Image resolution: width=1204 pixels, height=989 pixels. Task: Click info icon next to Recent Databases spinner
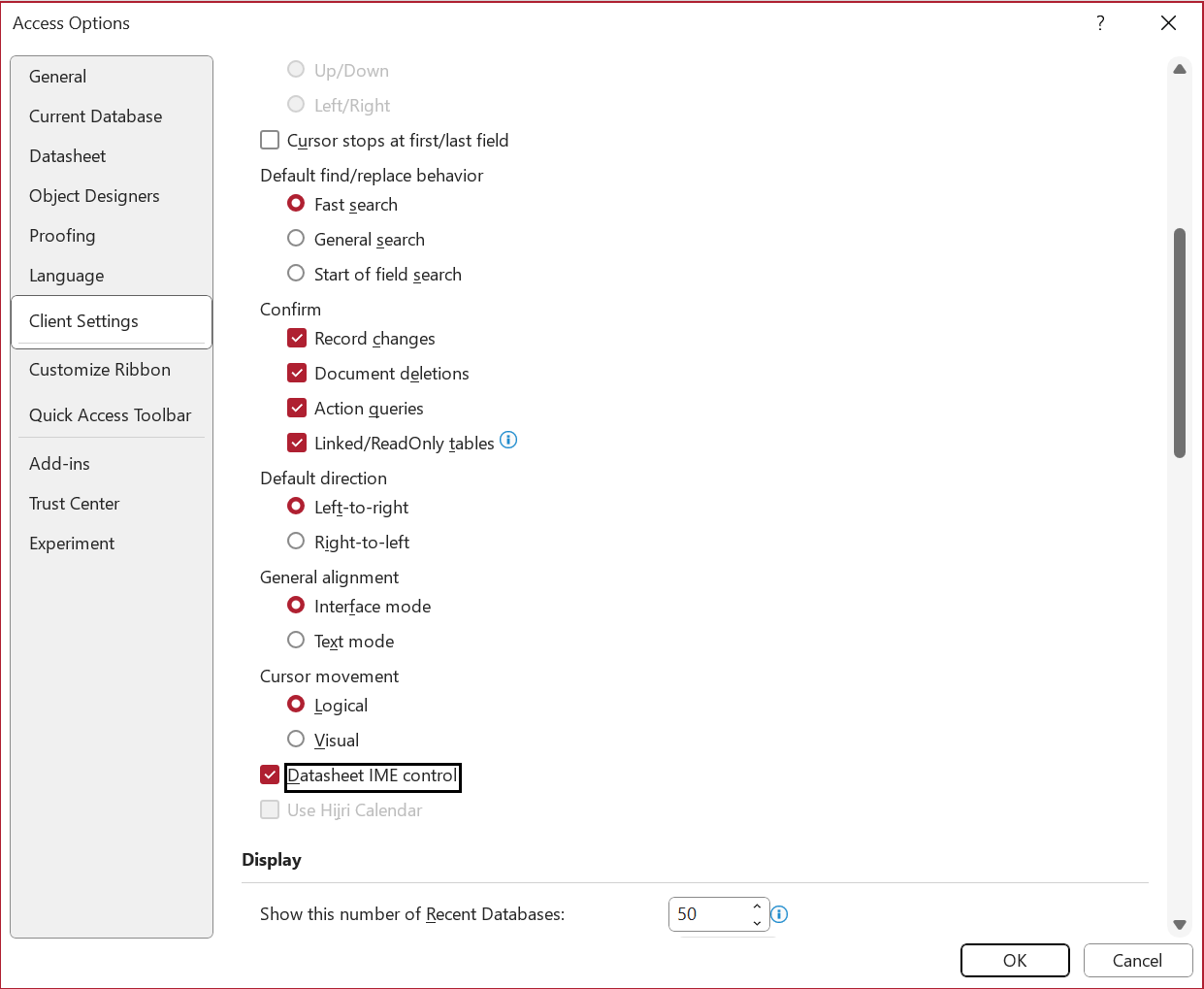point(779,914)
